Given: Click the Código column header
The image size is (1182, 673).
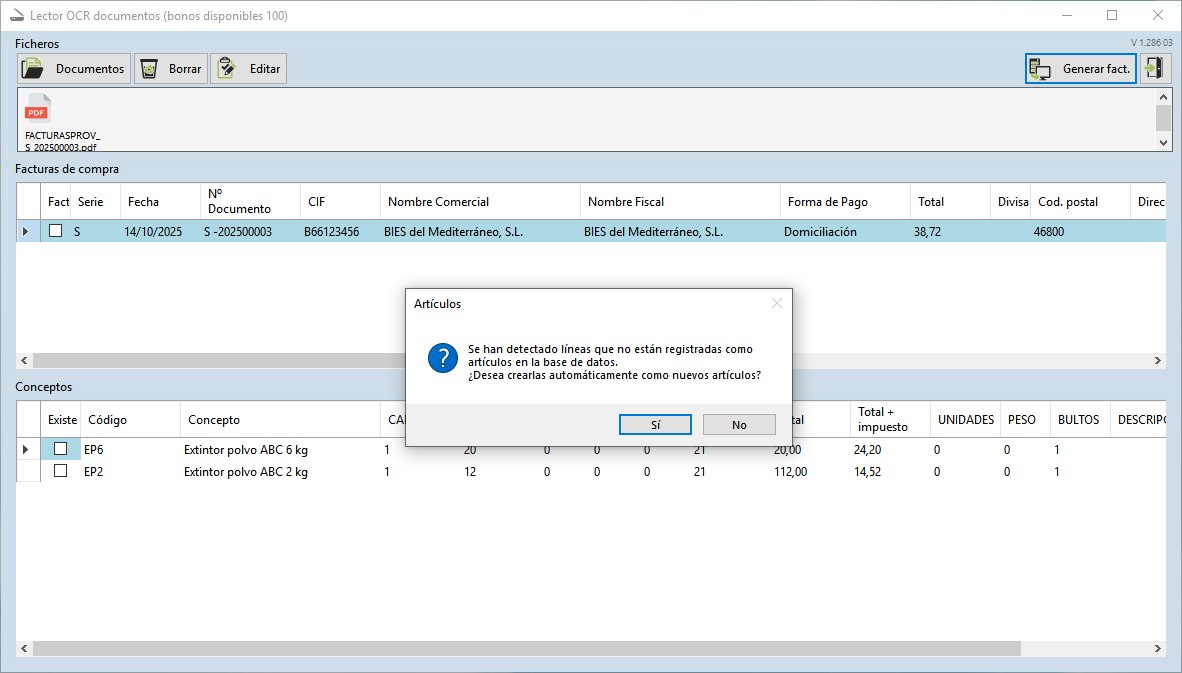Looking at the screenshot, I should click(x=130, y=420).
